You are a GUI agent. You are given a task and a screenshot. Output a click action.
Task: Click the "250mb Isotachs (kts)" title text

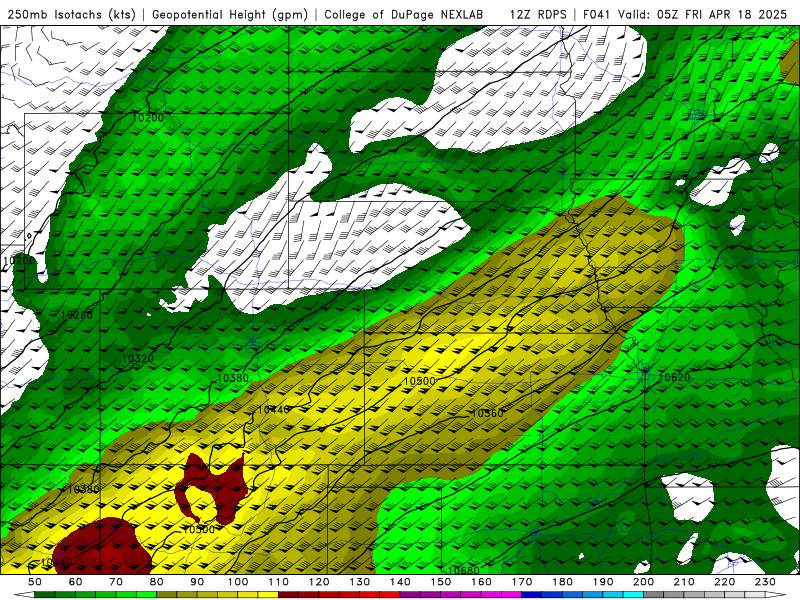pyautogui.click(x=71, y=14)
